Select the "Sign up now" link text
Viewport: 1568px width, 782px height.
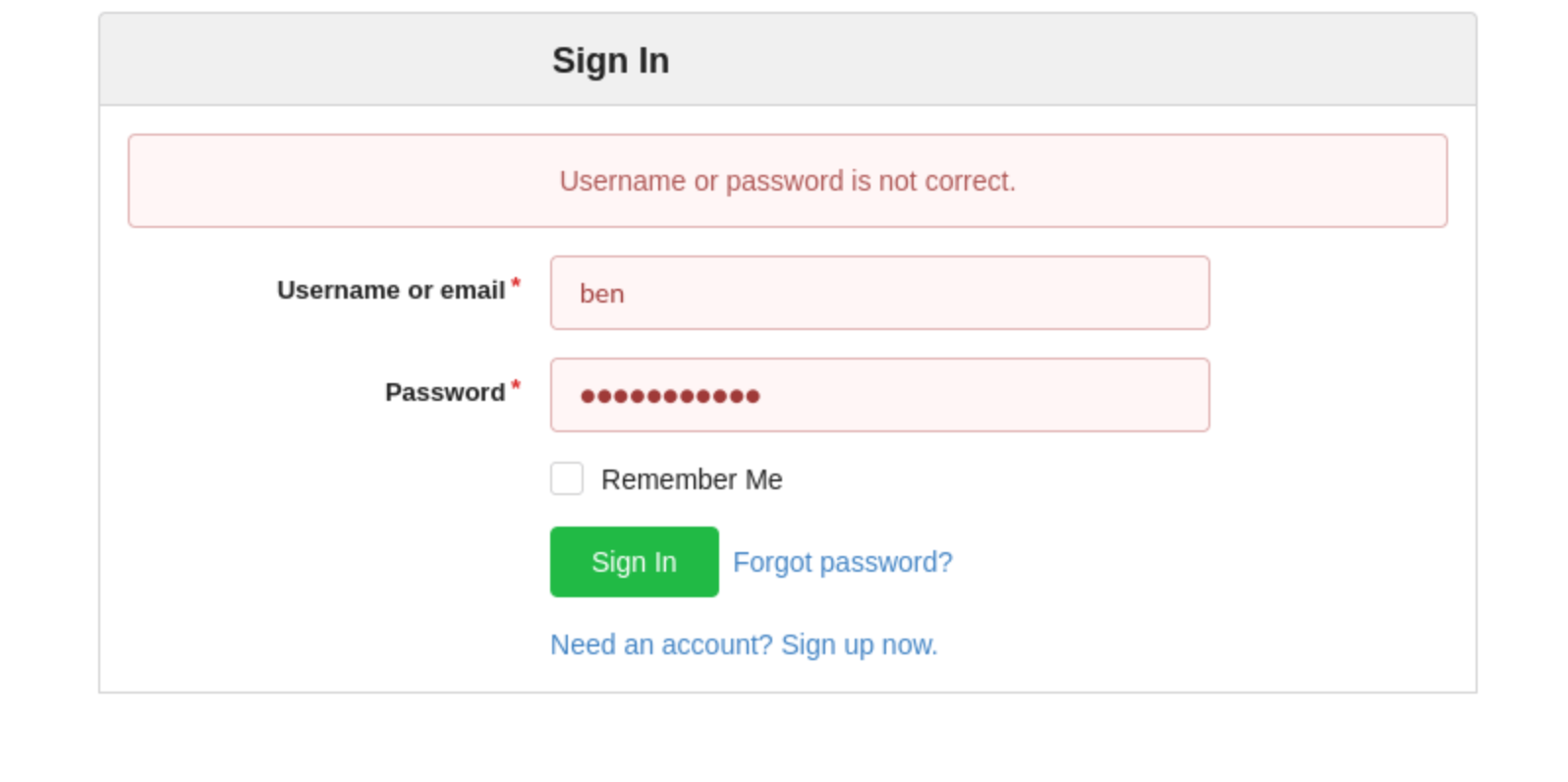pos(860,644)
